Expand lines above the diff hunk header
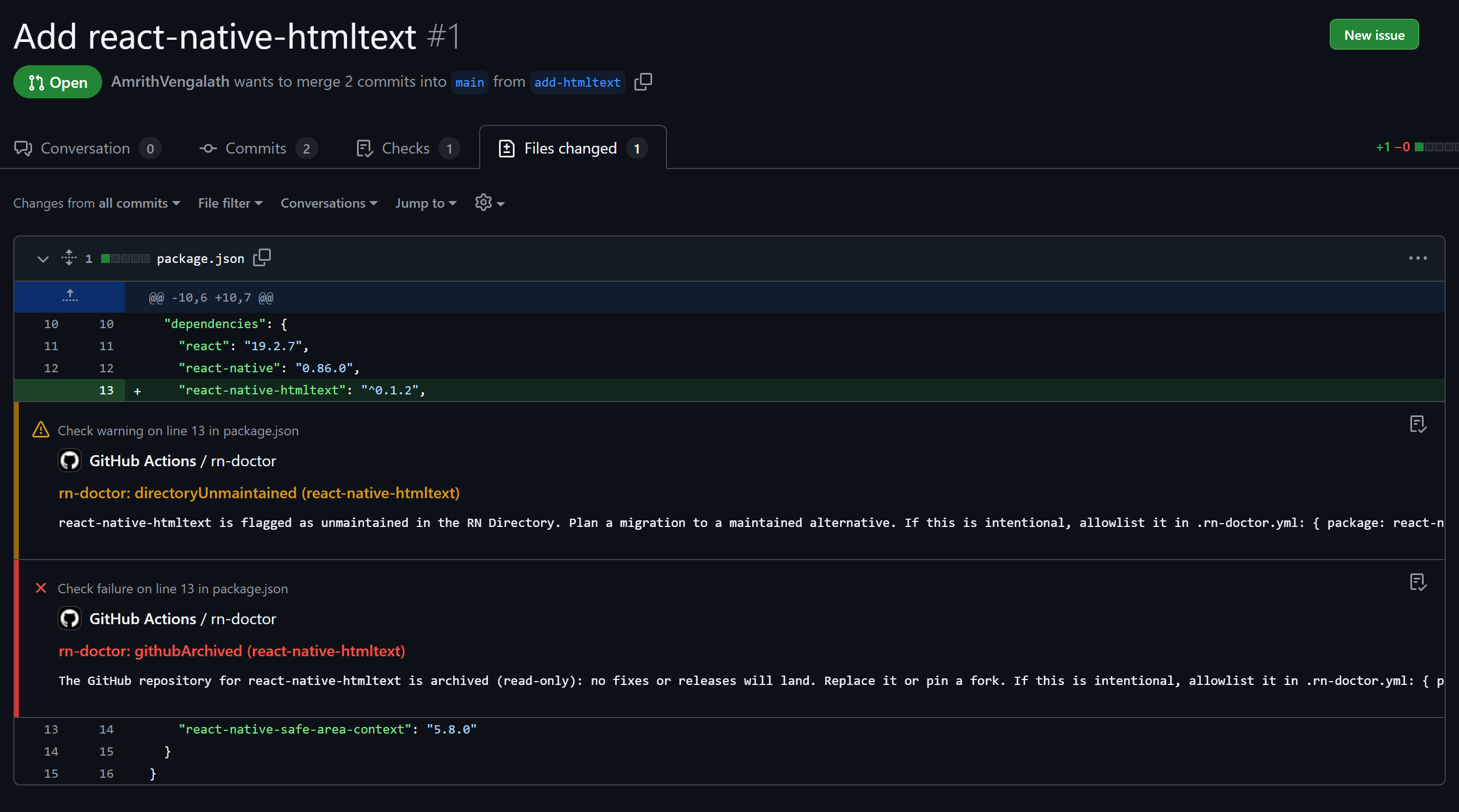1459x812 pixels. click(x=70, y=297)
